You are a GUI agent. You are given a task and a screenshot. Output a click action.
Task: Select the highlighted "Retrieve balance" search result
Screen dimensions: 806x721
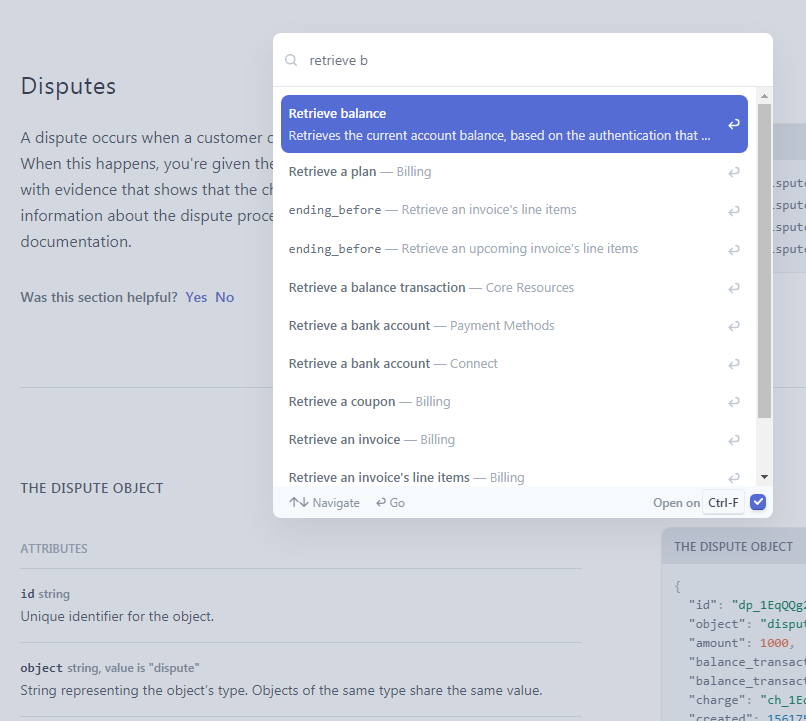(450, 124)
